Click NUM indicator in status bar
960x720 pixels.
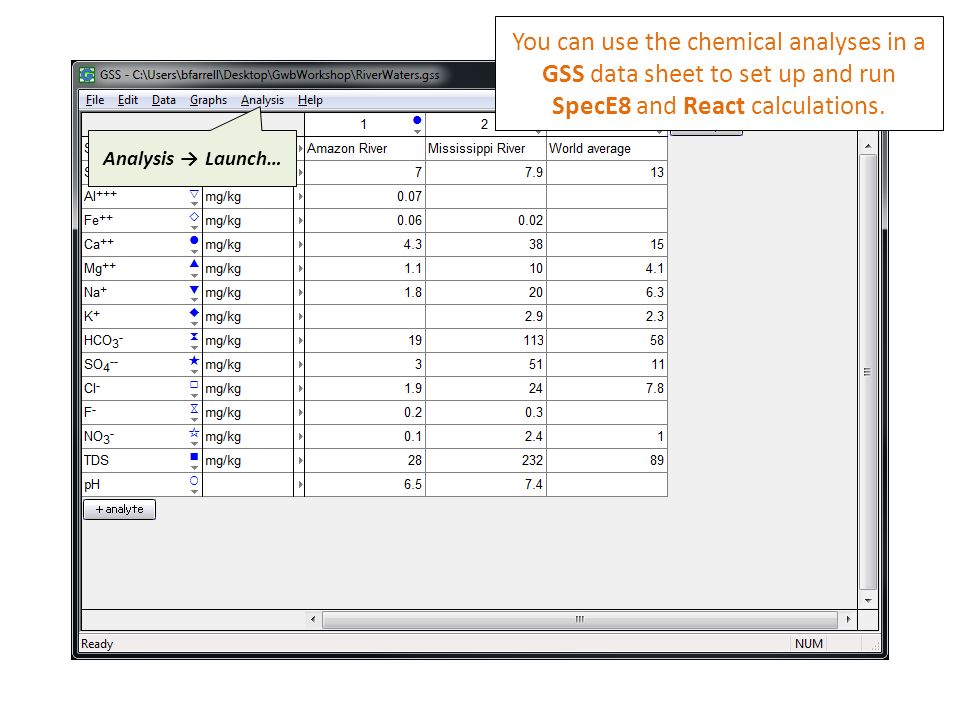click(809, 643)
